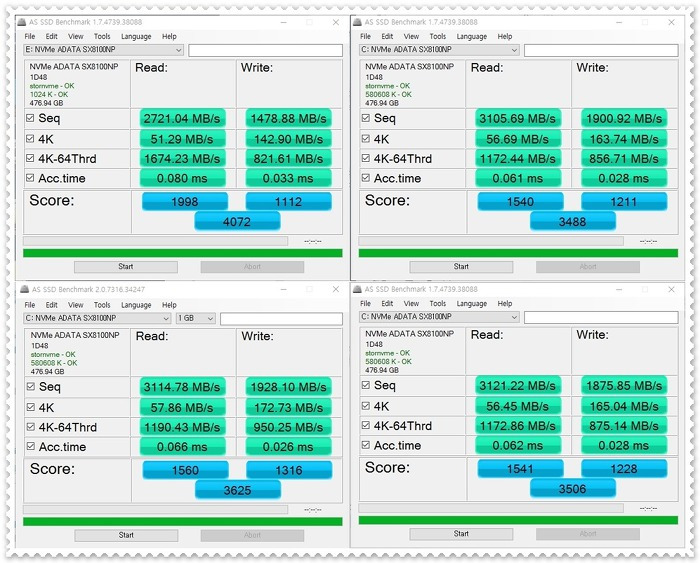Open Help menu in bottom-left window
The image size is (700, 563).
[169, 305]
